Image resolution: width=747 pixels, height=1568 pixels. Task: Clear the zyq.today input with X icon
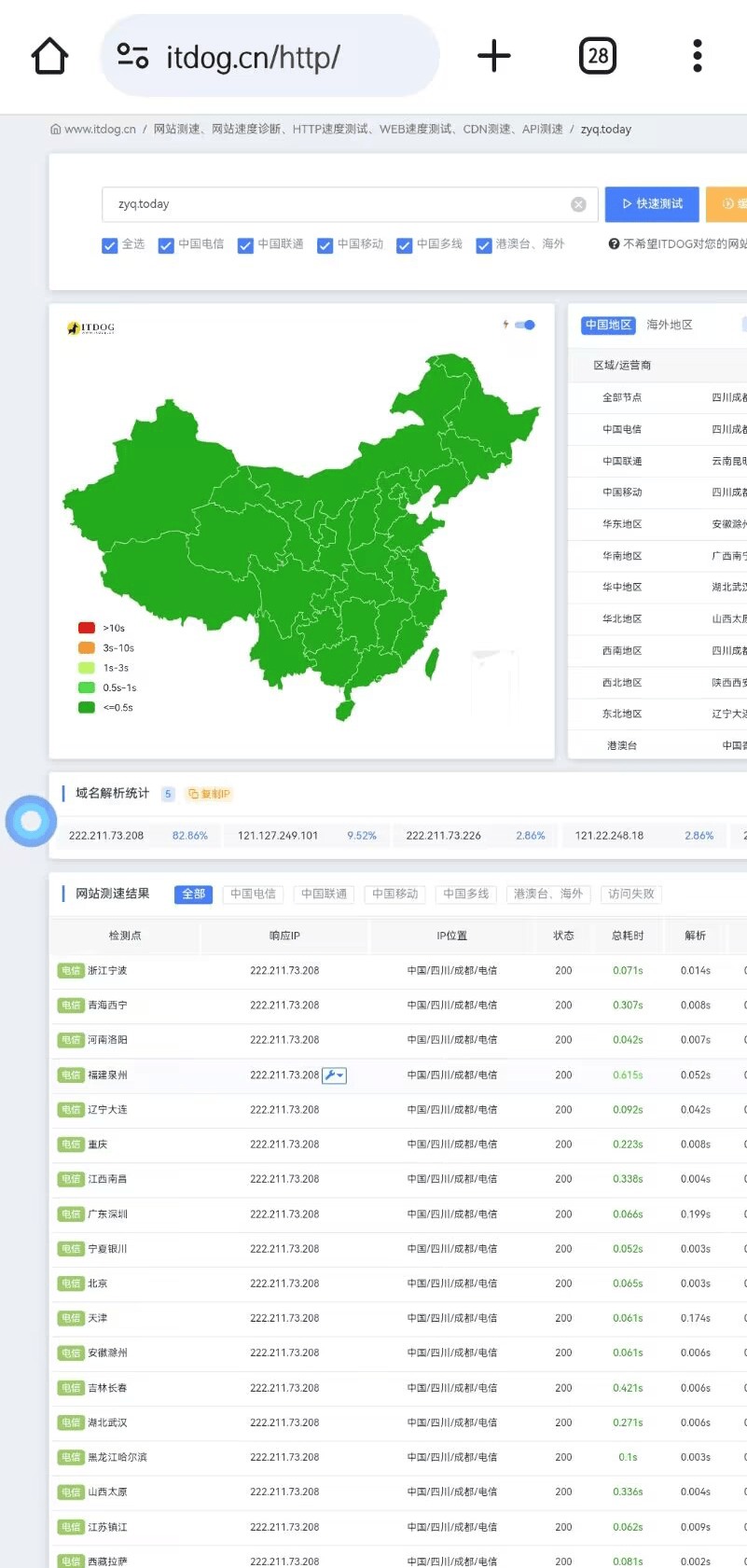coord(578,204)
